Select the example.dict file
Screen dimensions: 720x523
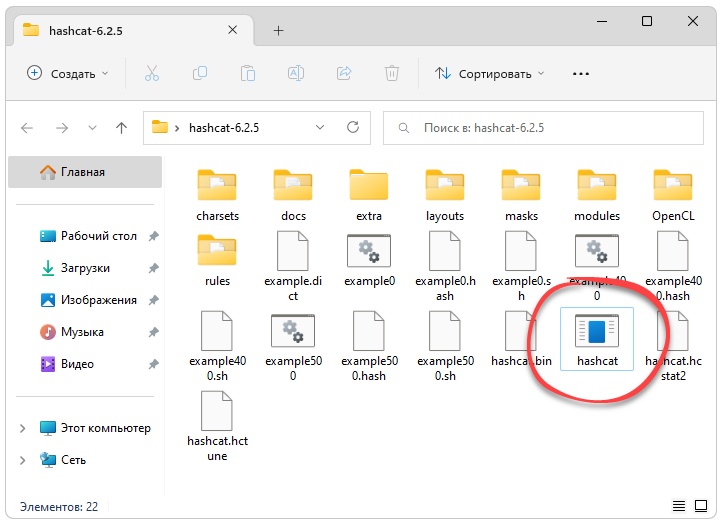pos(293,266)
